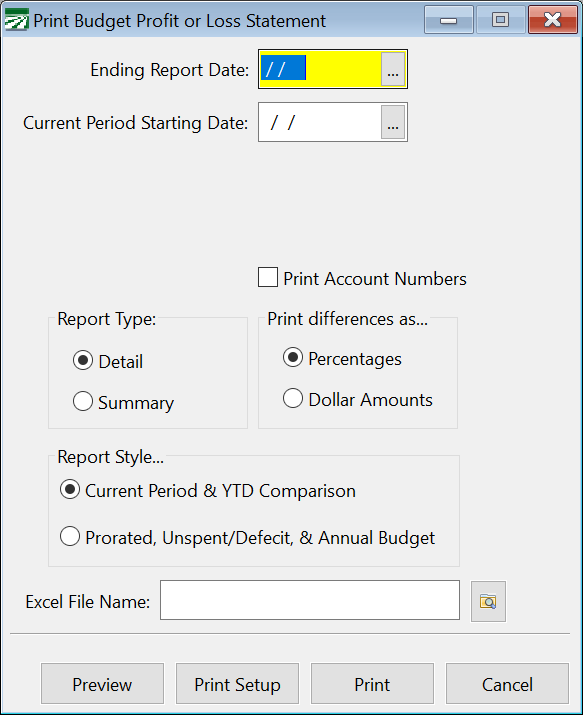Choose Percentages for print differences
583x715 pixels.
click(x=293, y=358)
